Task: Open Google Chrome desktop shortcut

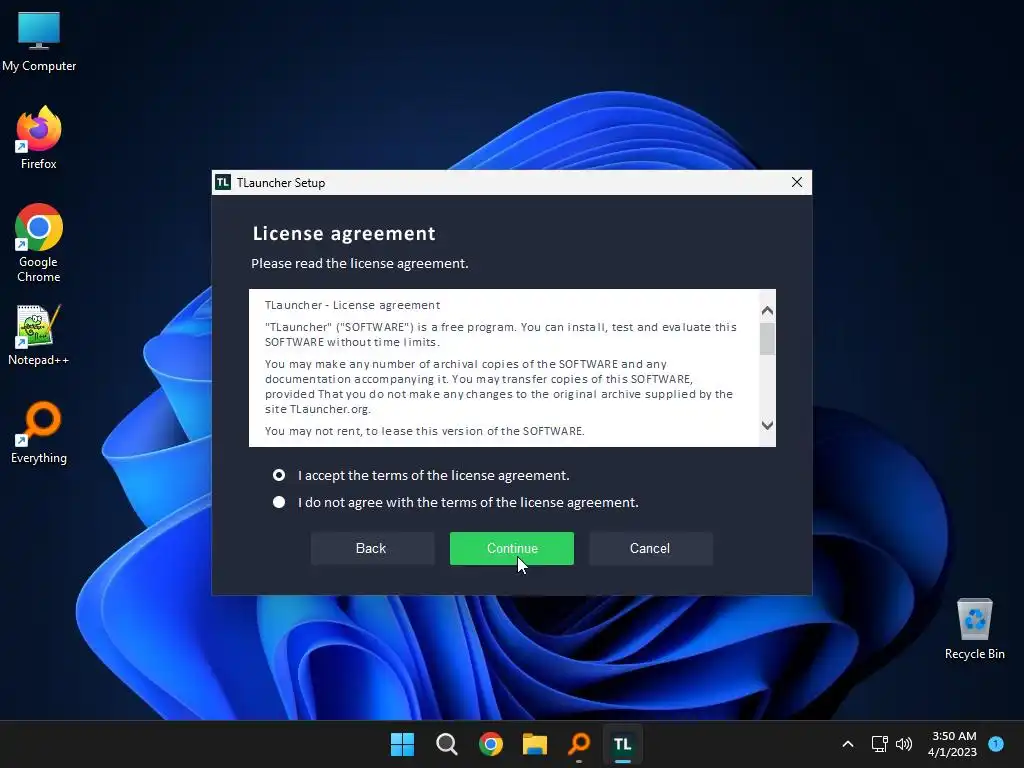Action: 39,243
